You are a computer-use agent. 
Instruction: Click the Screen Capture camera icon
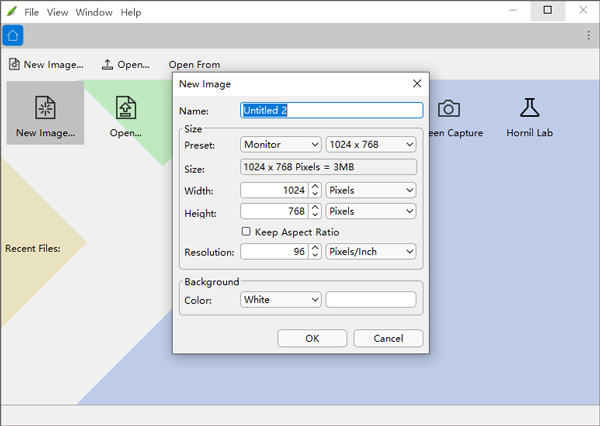(x=449, y=109)
